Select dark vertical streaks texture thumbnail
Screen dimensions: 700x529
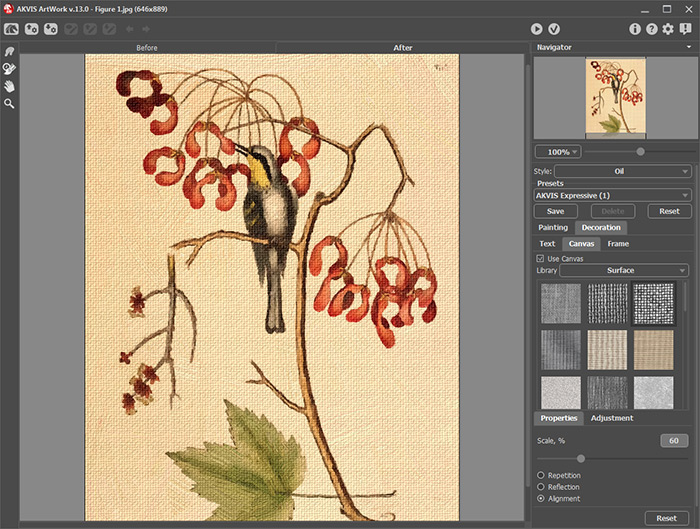pyautogui.click(x=607, y=393)
